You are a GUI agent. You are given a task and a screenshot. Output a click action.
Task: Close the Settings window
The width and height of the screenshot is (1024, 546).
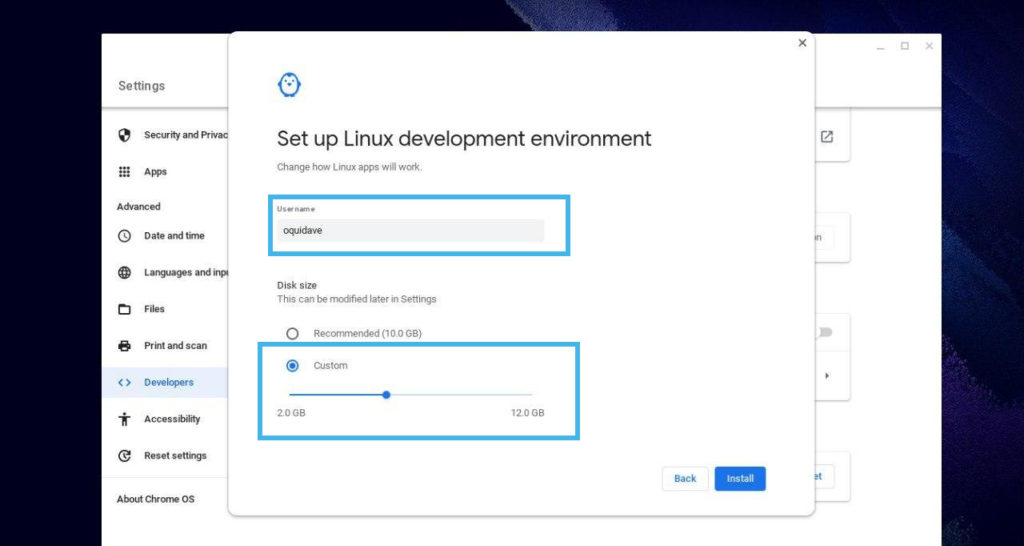[929, 46]
